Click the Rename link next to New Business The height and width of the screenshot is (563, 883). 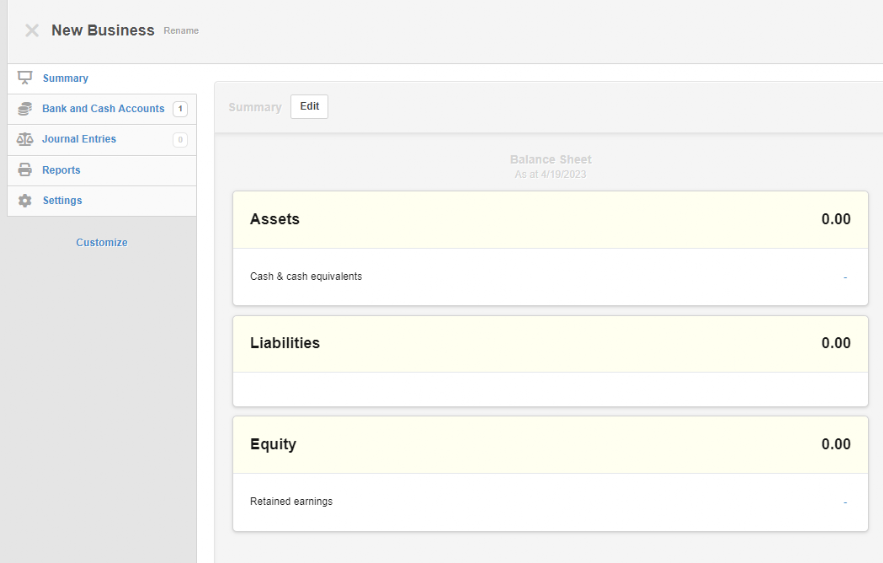[181, 31]
